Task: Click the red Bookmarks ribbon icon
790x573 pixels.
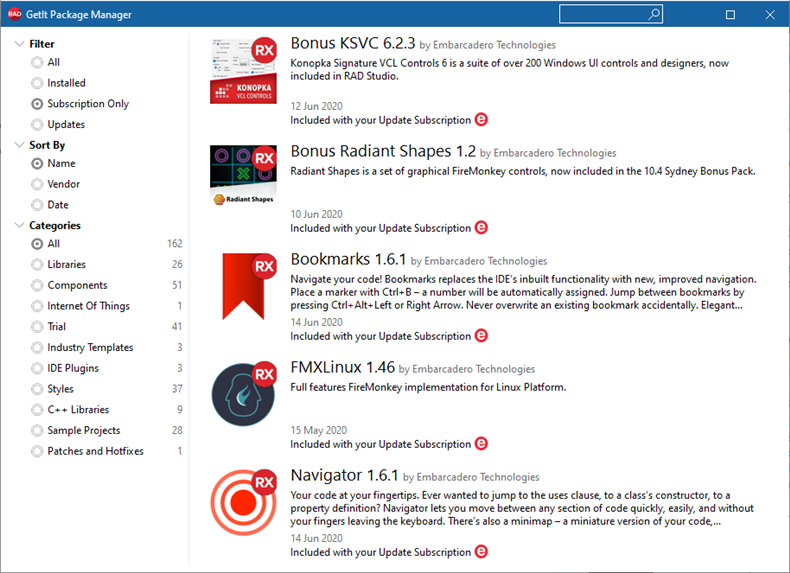Action: tap(243, 286)
